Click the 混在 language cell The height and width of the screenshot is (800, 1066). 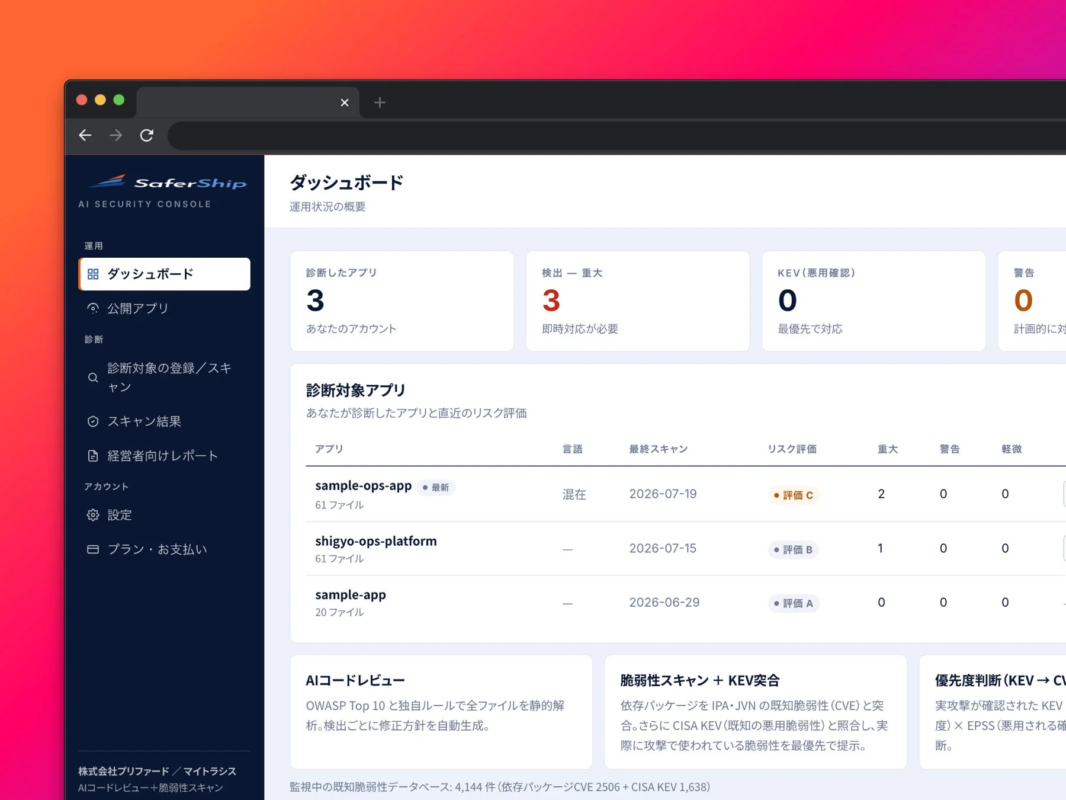(574, 494)
